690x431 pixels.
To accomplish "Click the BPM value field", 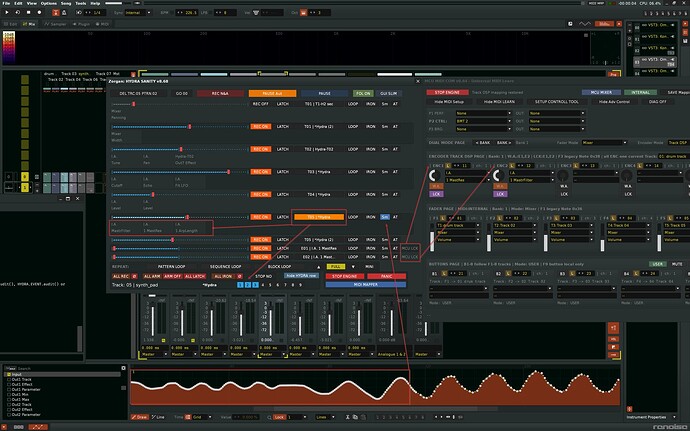I will click(187, 13).
